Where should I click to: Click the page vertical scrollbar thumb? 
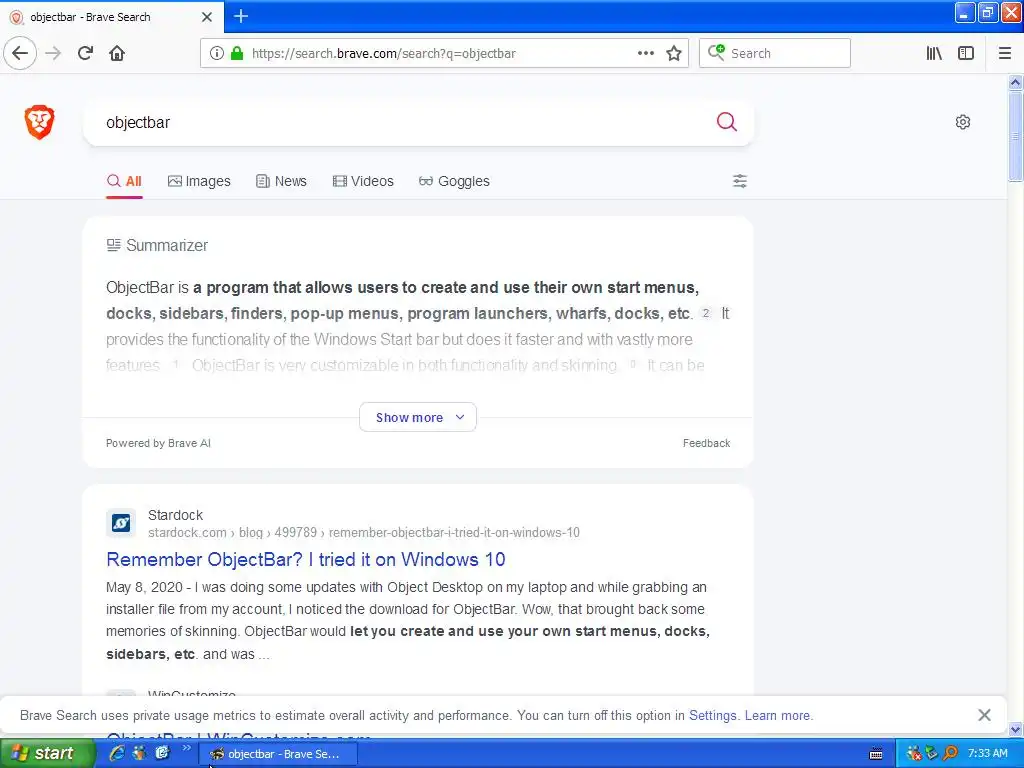1015,136
